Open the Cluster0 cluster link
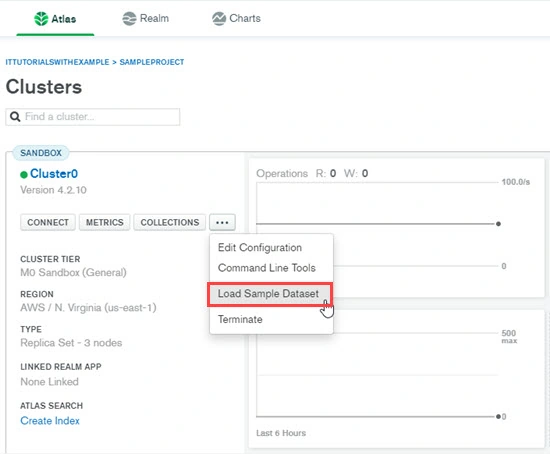 coord(54,173)
